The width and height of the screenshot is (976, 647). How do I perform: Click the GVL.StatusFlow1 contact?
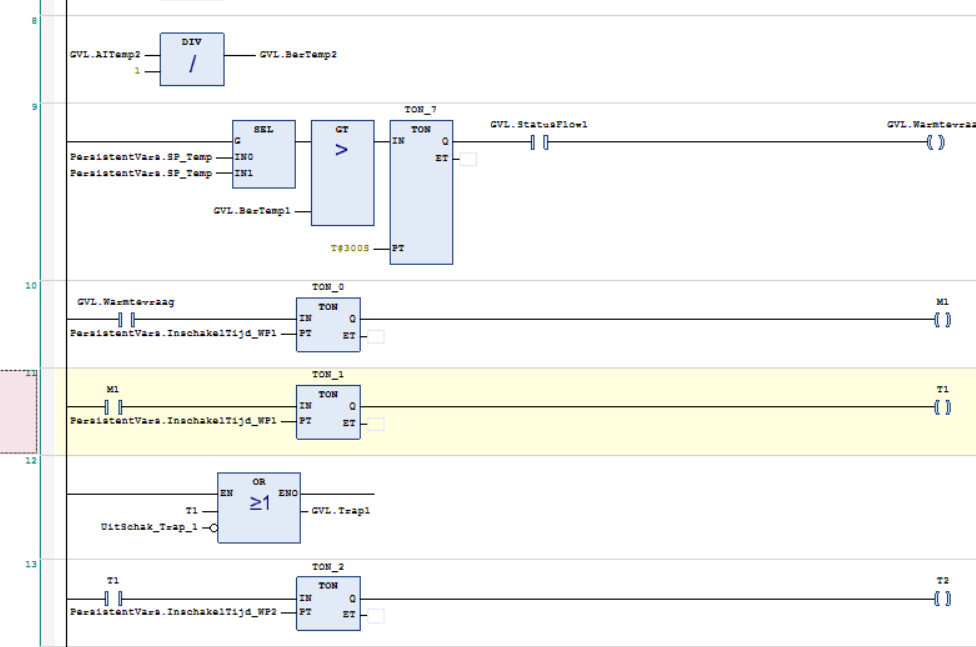point(539,143)
